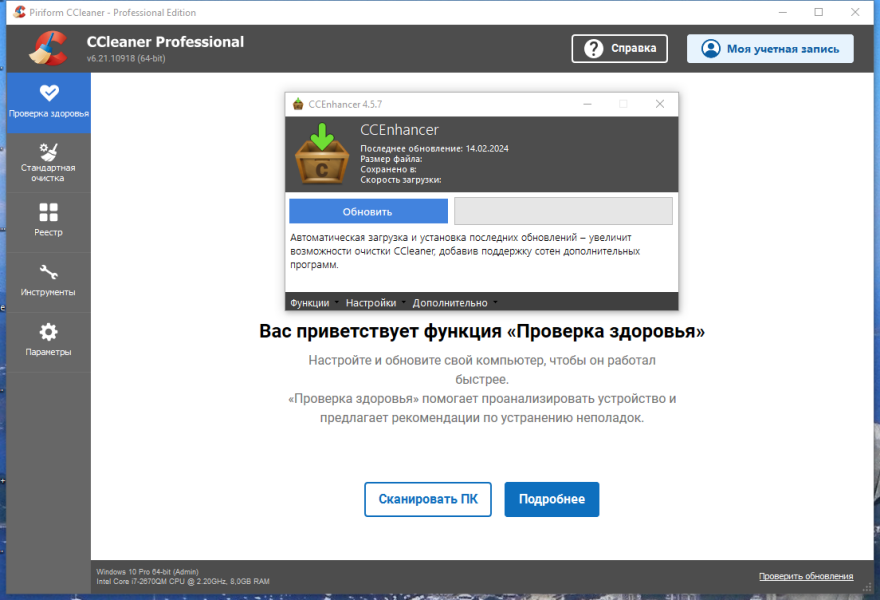Image resolution: width=880 pixels, height=600 pixels.
Task: Open Моя учетная запись
Action: pyautogui.click(x=770, y=48)
